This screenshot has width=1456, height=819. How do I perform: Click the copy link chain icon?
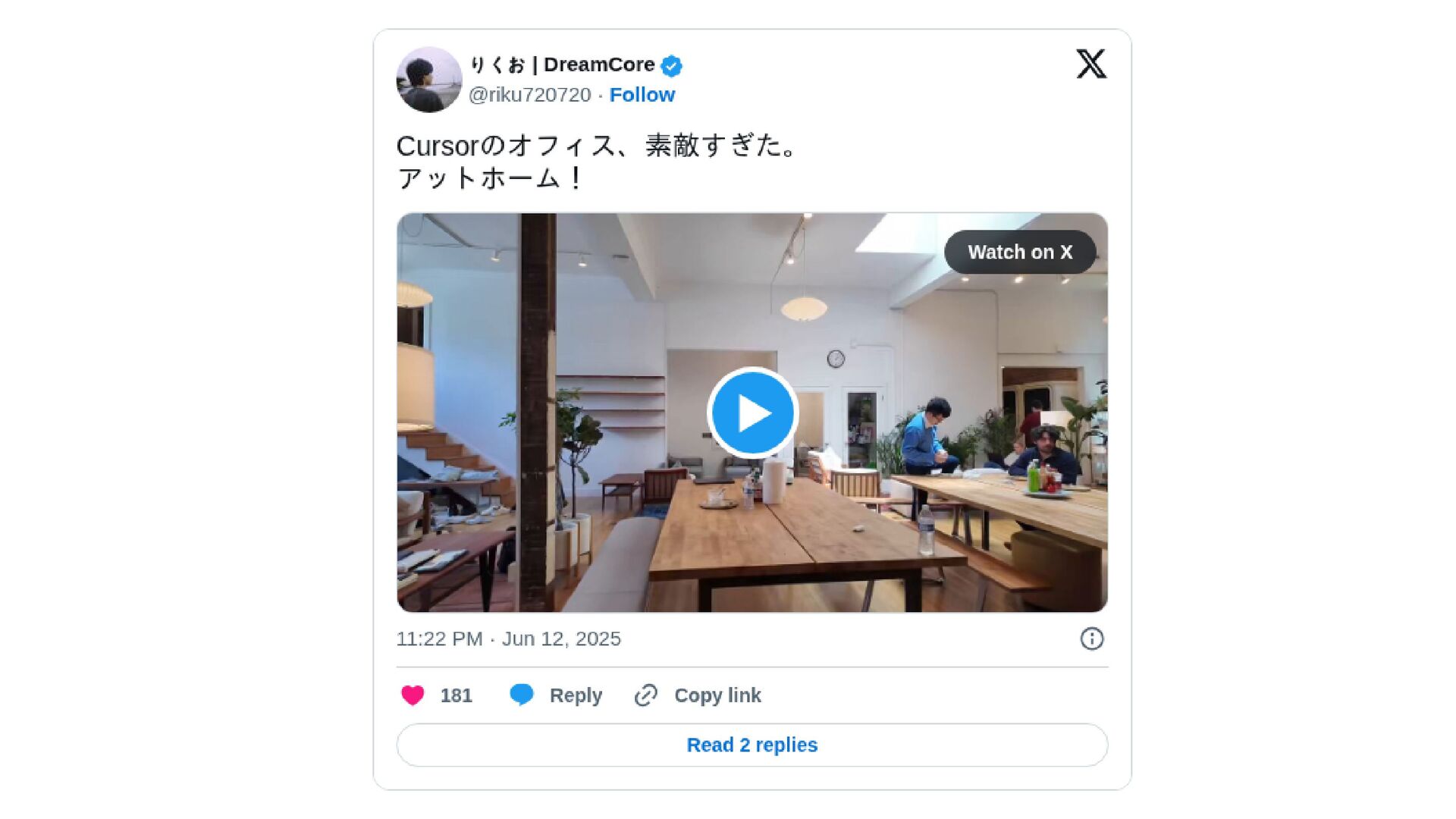646,695
